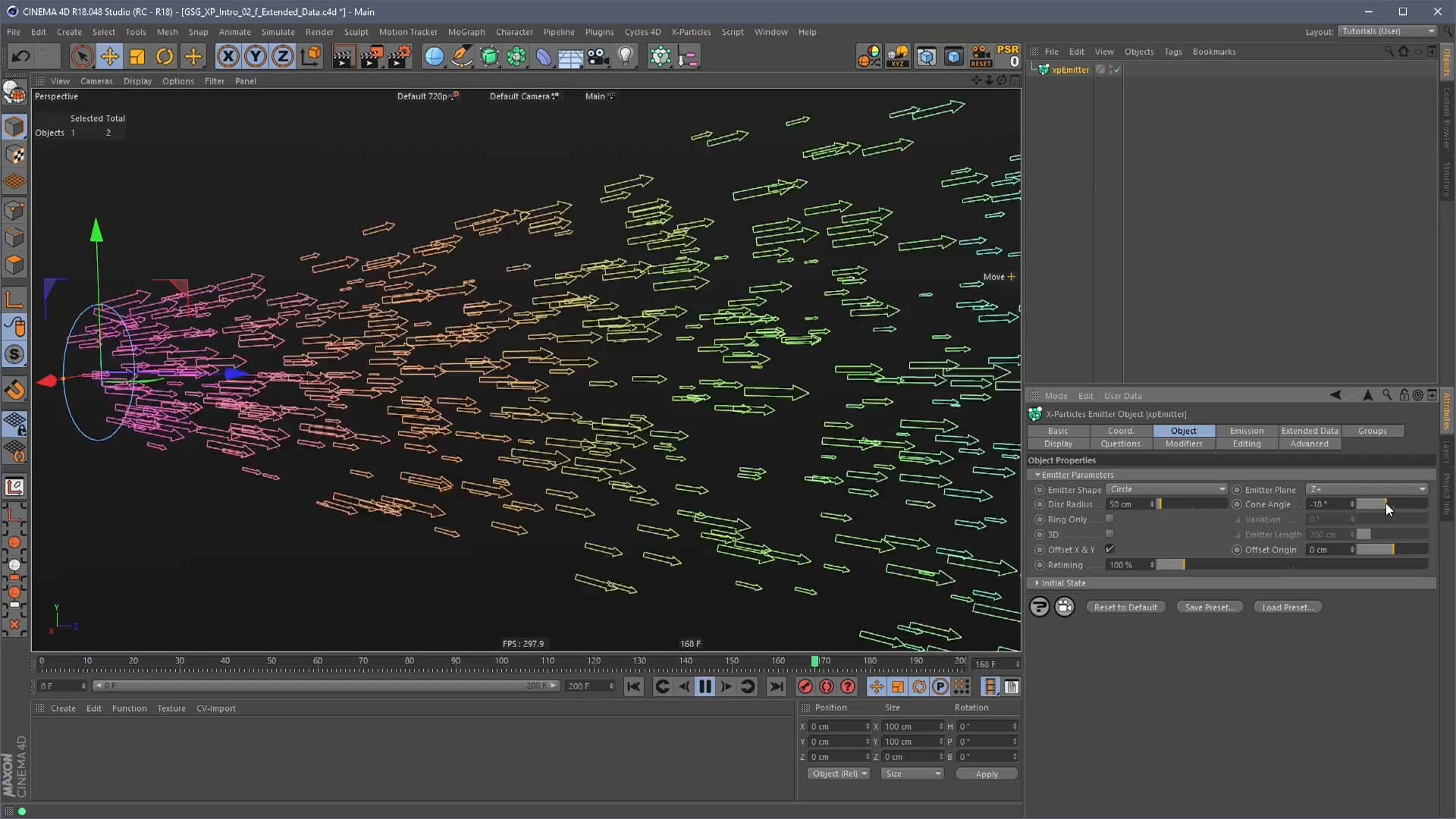Switch to the Emission tab
The image size is (1456, 819).
[x=1246, y=431]
